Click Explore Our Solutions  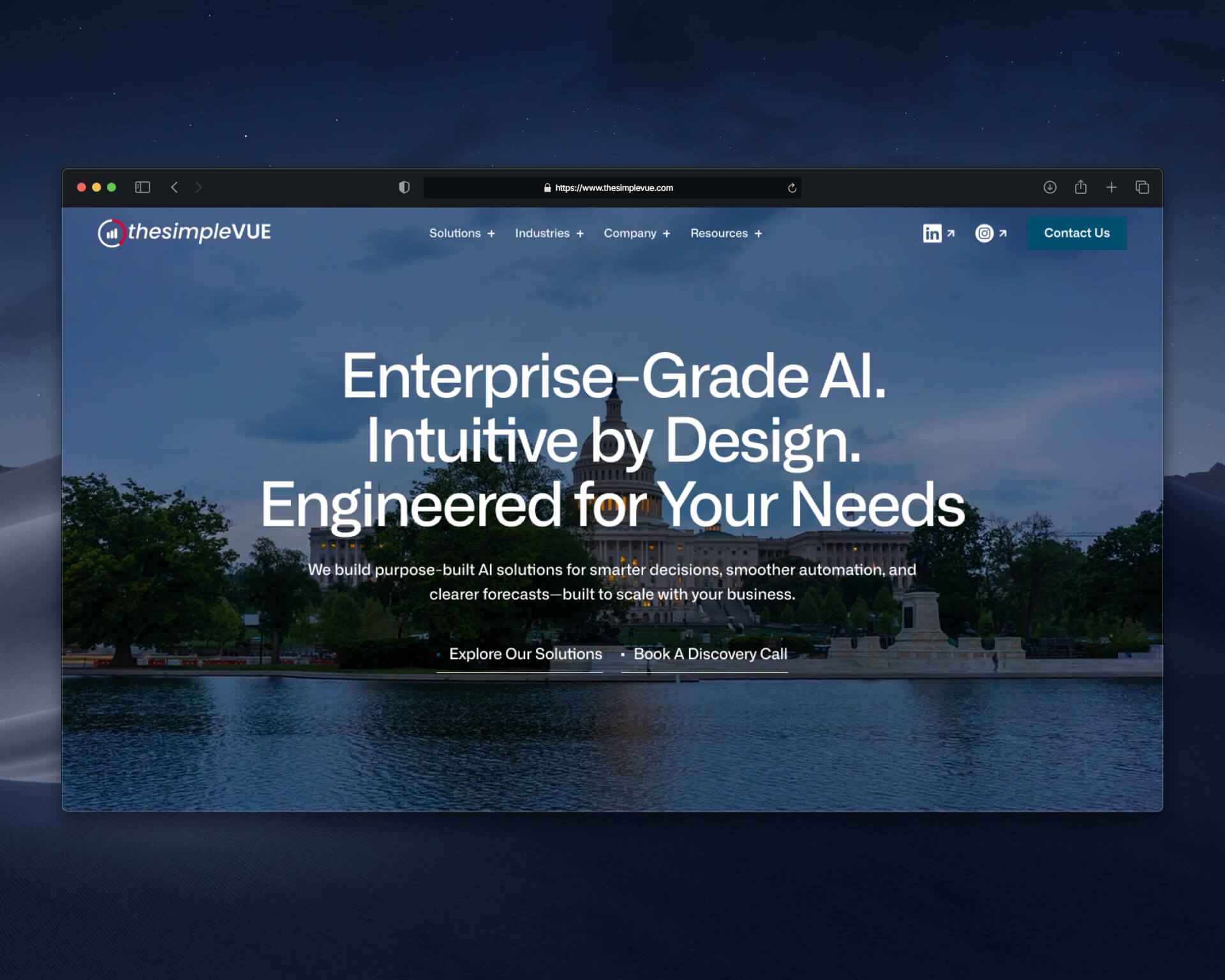(526, 654)
